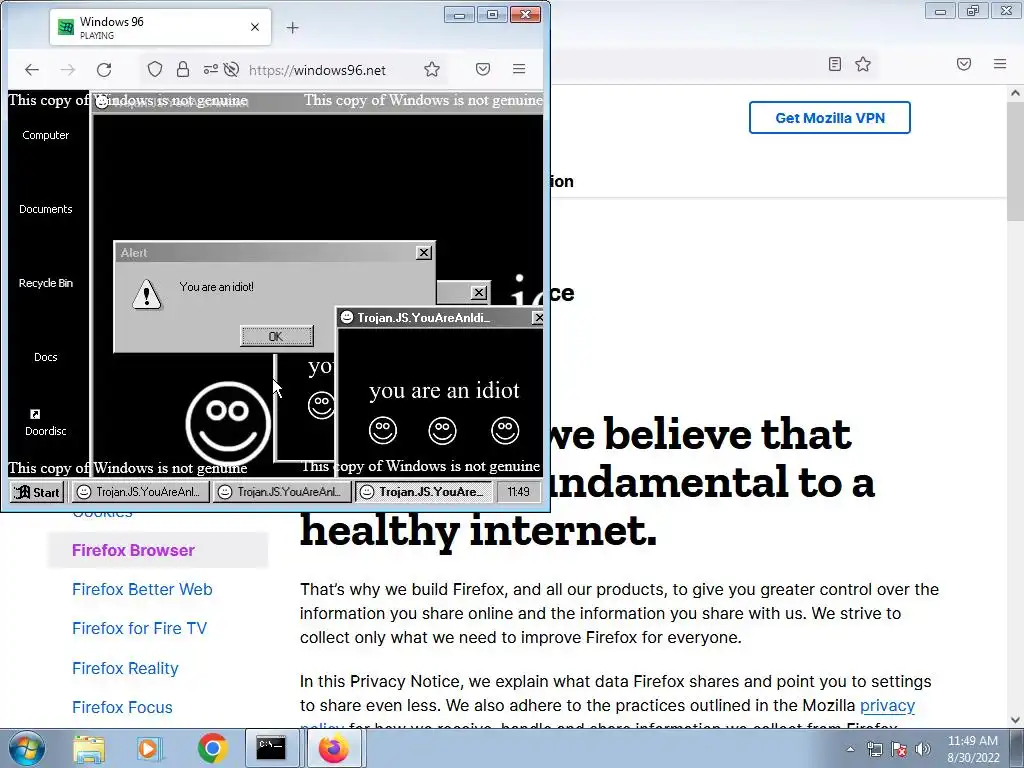
Task: Open the Firefox for Fire TV link
Action: coord(139,628)
